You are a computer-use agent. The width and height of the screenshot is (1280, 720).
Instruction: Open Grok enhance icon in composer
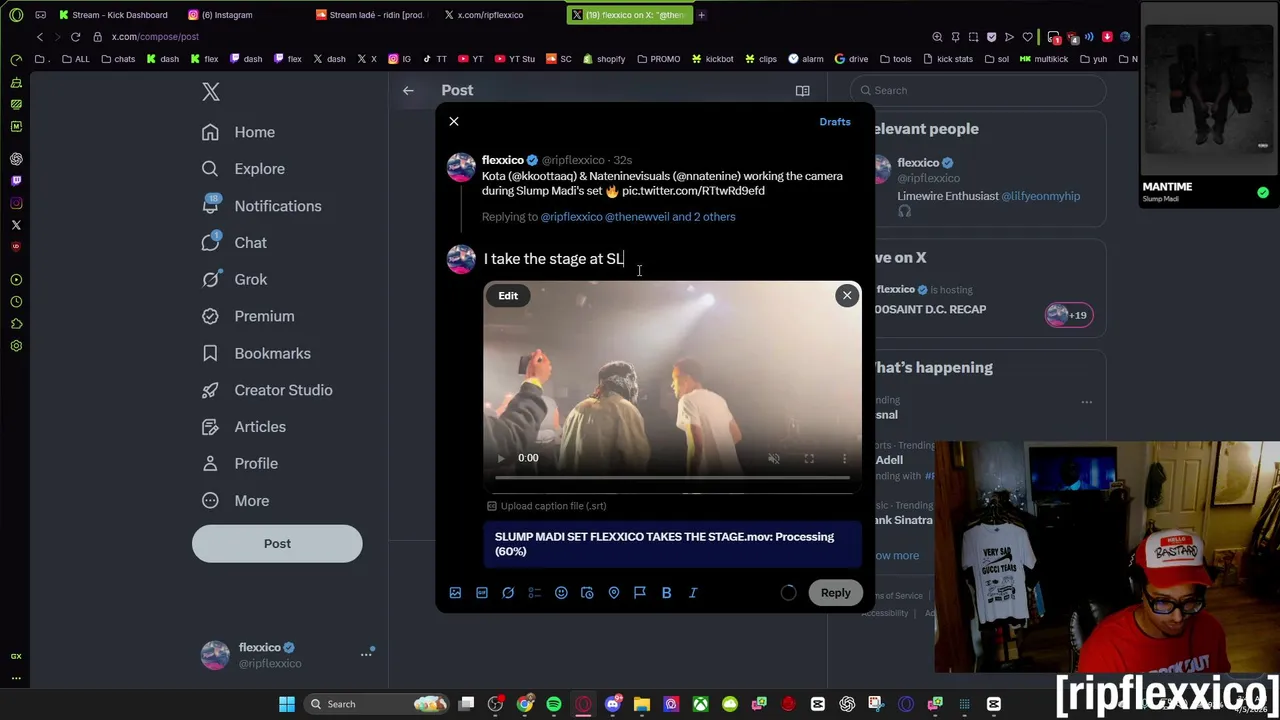[x=508, y=593]
